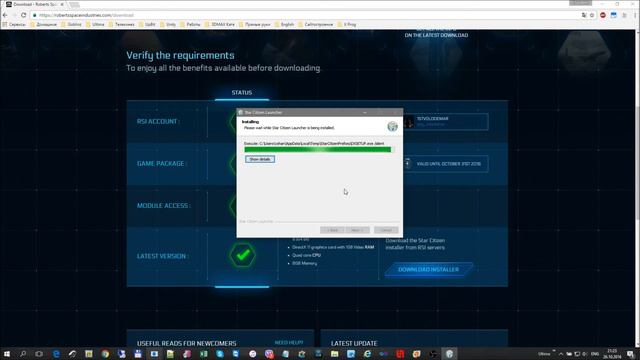
Task: Click the disabled Back button in installer
Action: pyautogui.click(x=332, y=230)
